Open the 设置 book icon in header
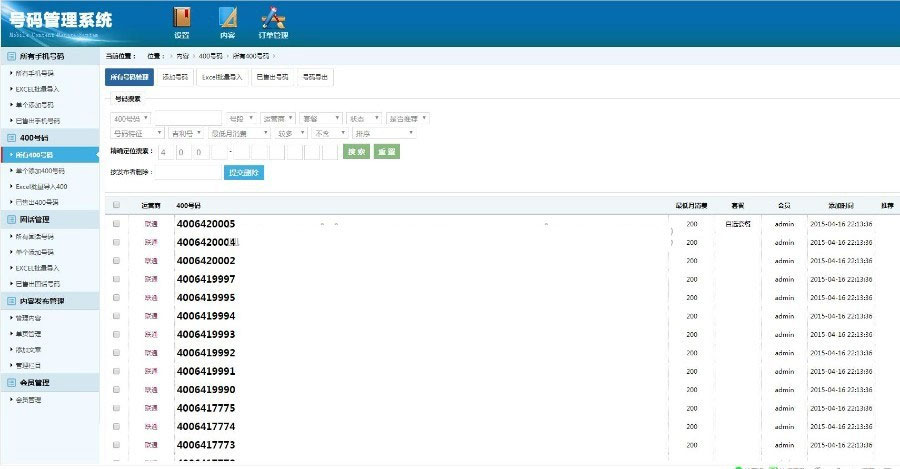 181,18
